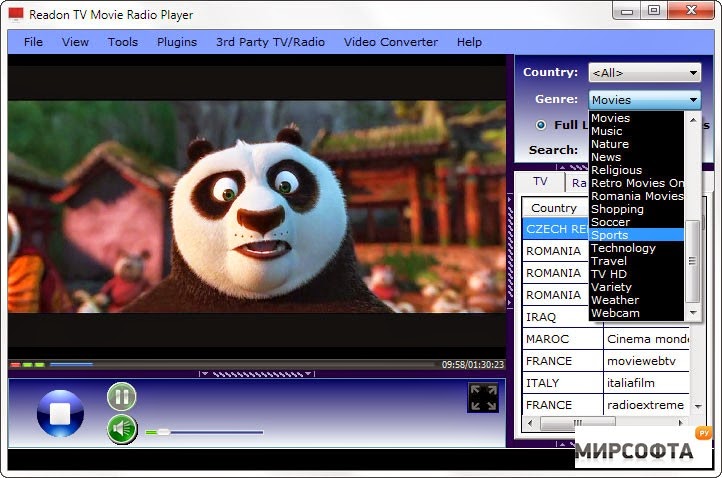The height and width of the screenshot is (478, 722).
Task: Click the channel list horizontal scroll left arrow
Action: tap(530, 423)
